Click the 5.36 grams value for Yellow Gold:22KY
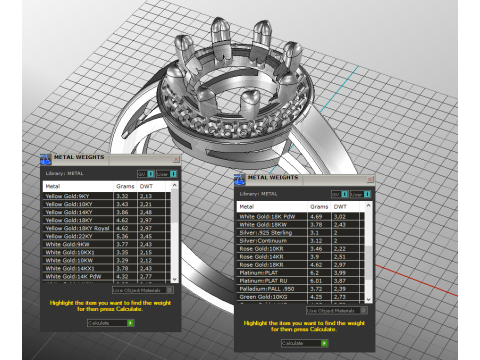The width and height of the screenshot is (480, 360). 122,236
